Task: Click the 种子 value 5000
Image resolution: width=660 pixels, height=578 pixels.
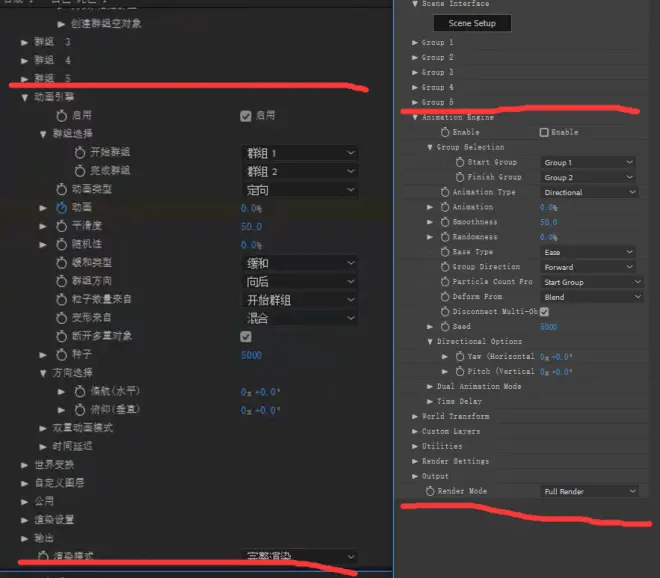Action: point(251,355)
